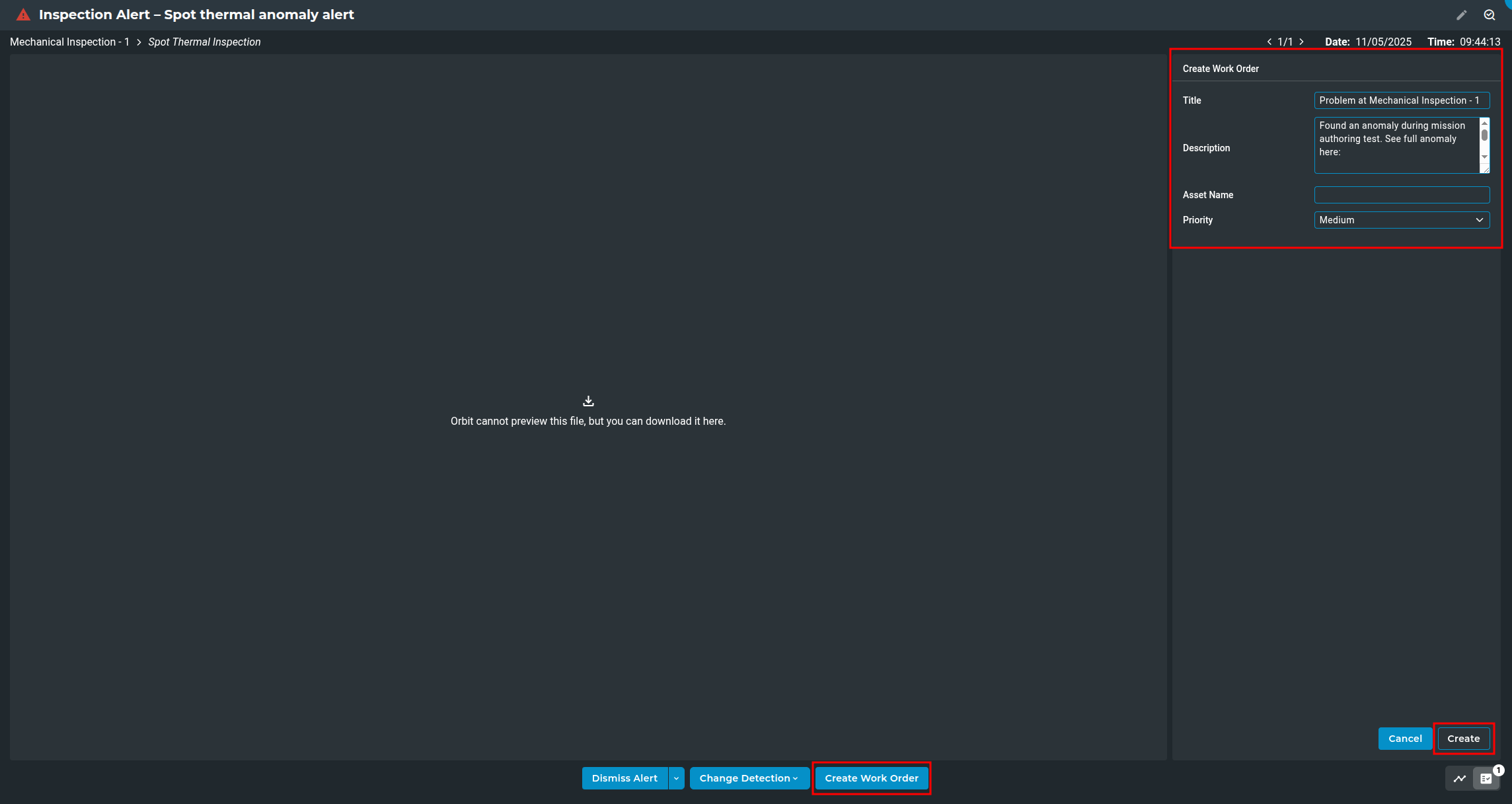This screenshot has width=1512, height=804.
Task: Open the Change Detection dropdown
Action: pos(749,778)
